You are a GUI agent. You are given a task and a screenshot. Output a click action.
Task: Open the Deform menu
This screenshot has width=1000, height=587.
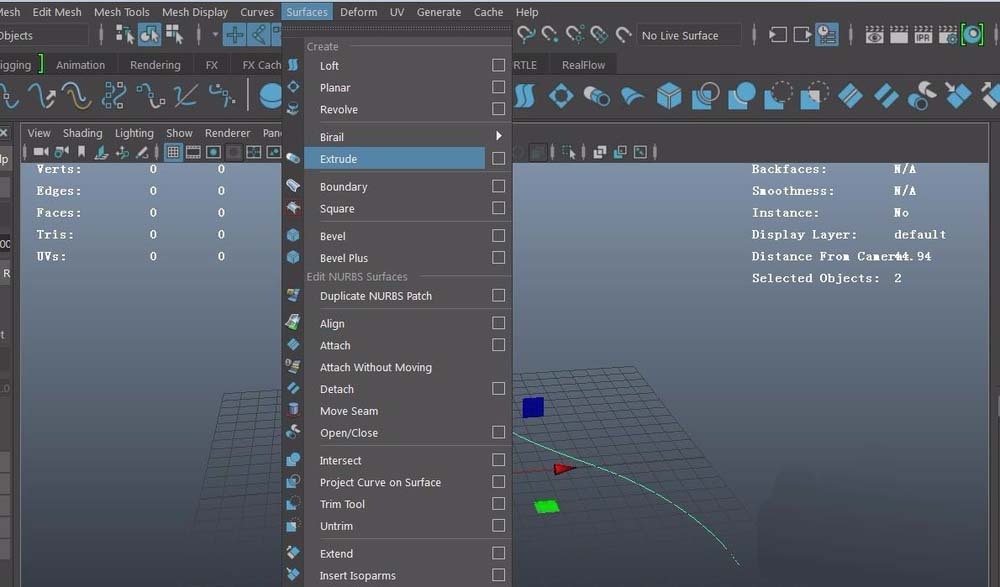pos(357,11)
